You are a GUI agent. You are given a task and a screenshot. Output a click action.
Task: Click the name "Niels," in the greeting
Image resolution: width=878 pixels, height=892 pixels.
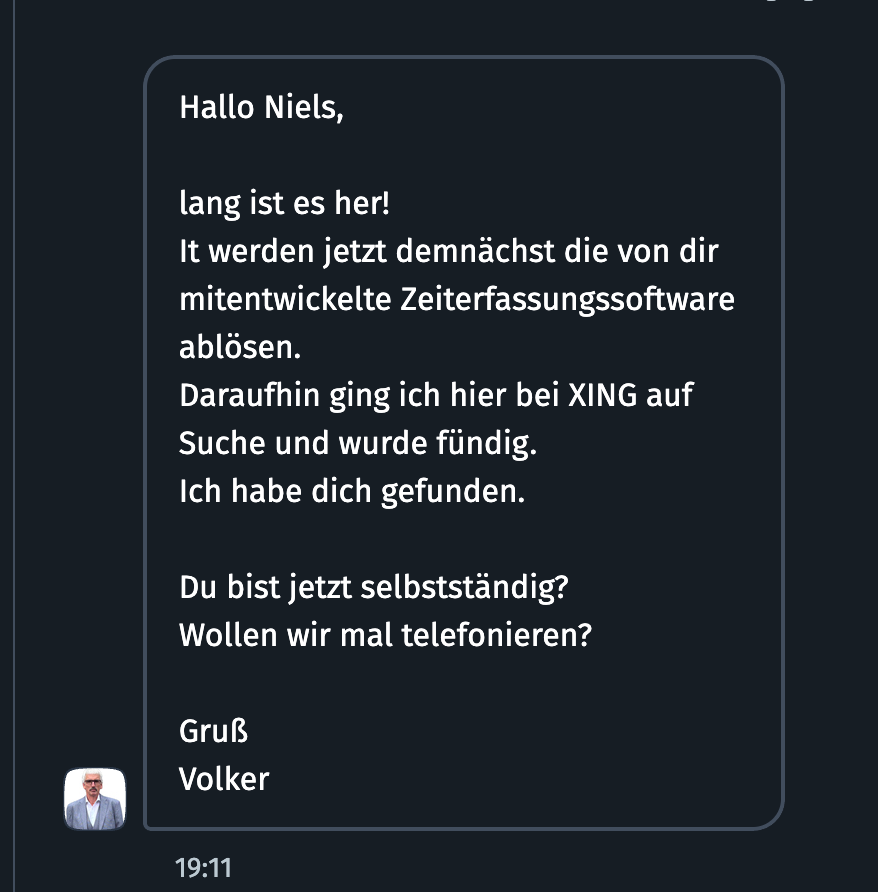tap(303, 107)
